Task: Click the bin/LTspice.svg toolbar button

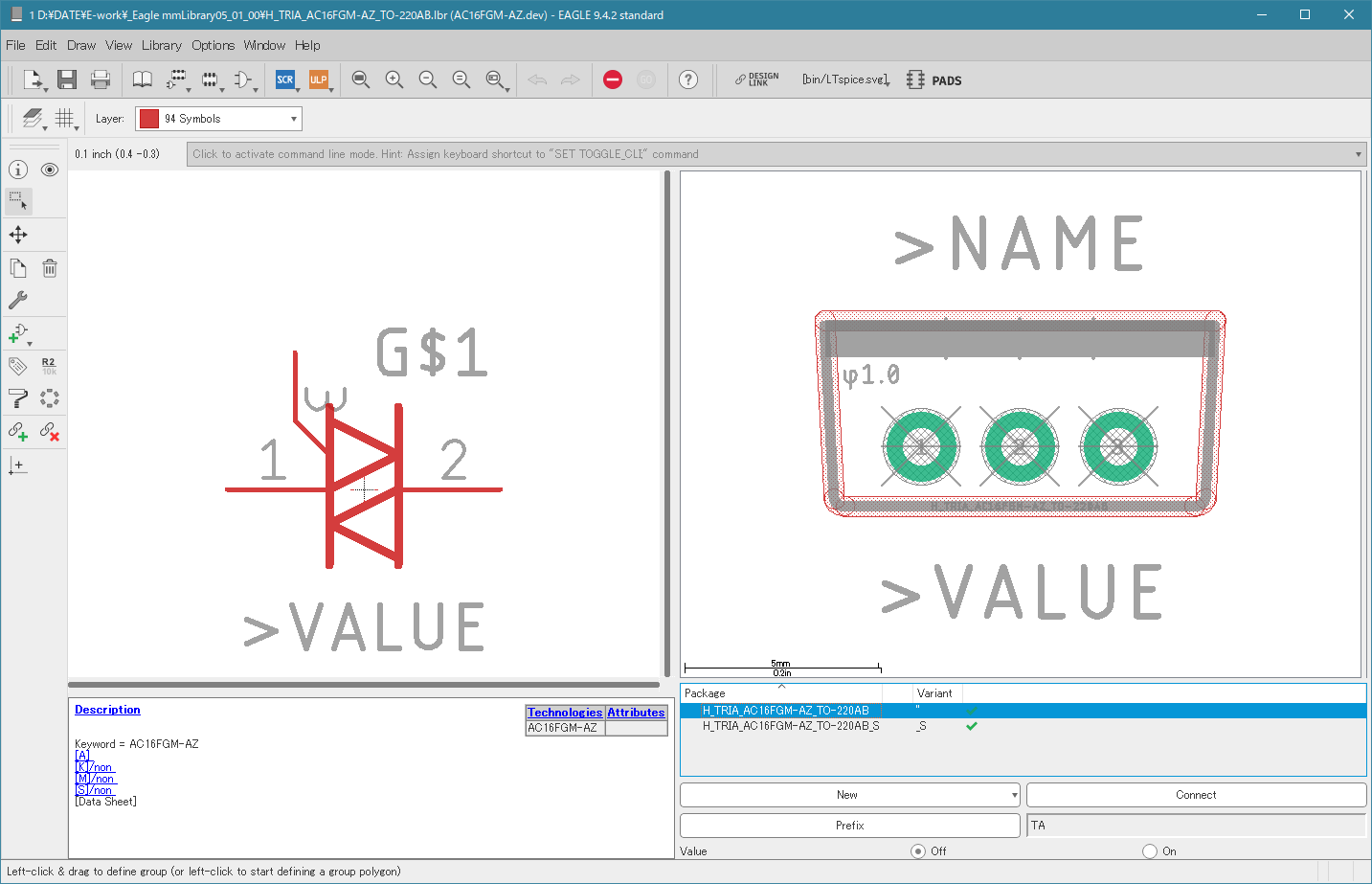Action: click(x=845, y=79)
